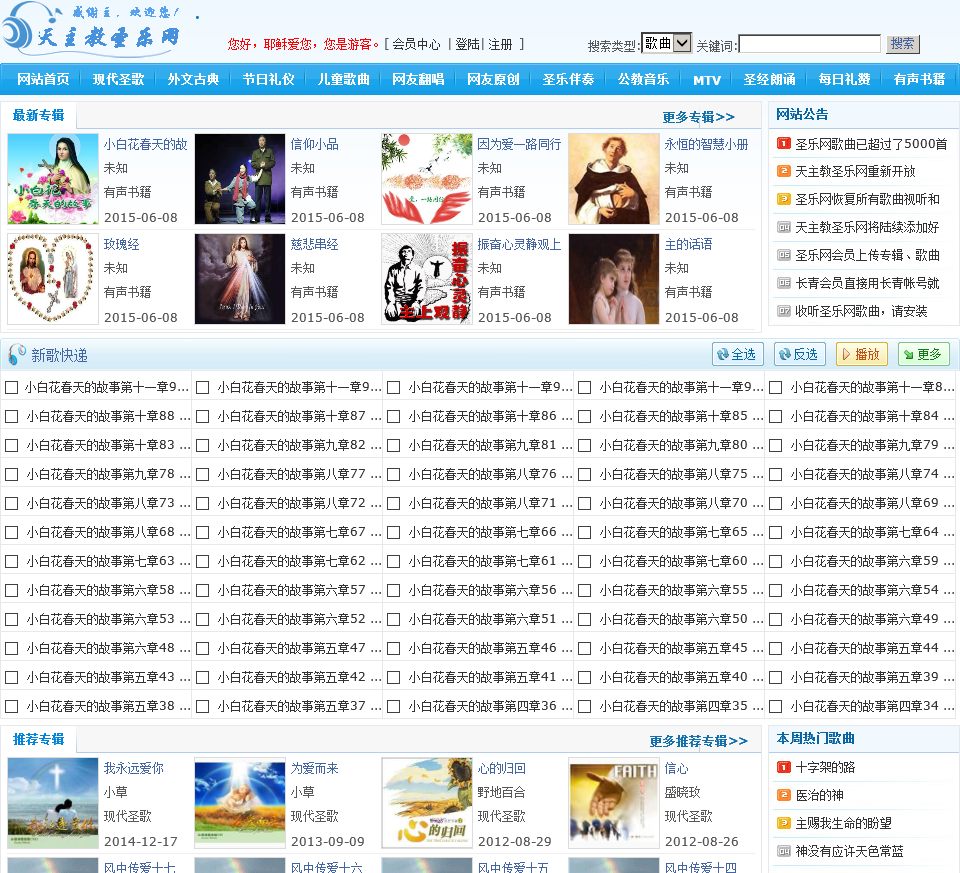Open 因为爱一路同行 album cover image

point(427,179)
